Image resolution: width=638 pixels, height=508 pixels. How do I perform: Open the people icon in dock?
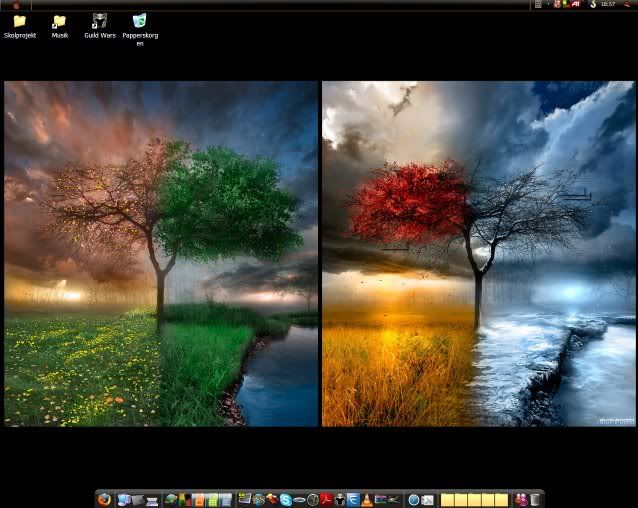pos(521,499)
